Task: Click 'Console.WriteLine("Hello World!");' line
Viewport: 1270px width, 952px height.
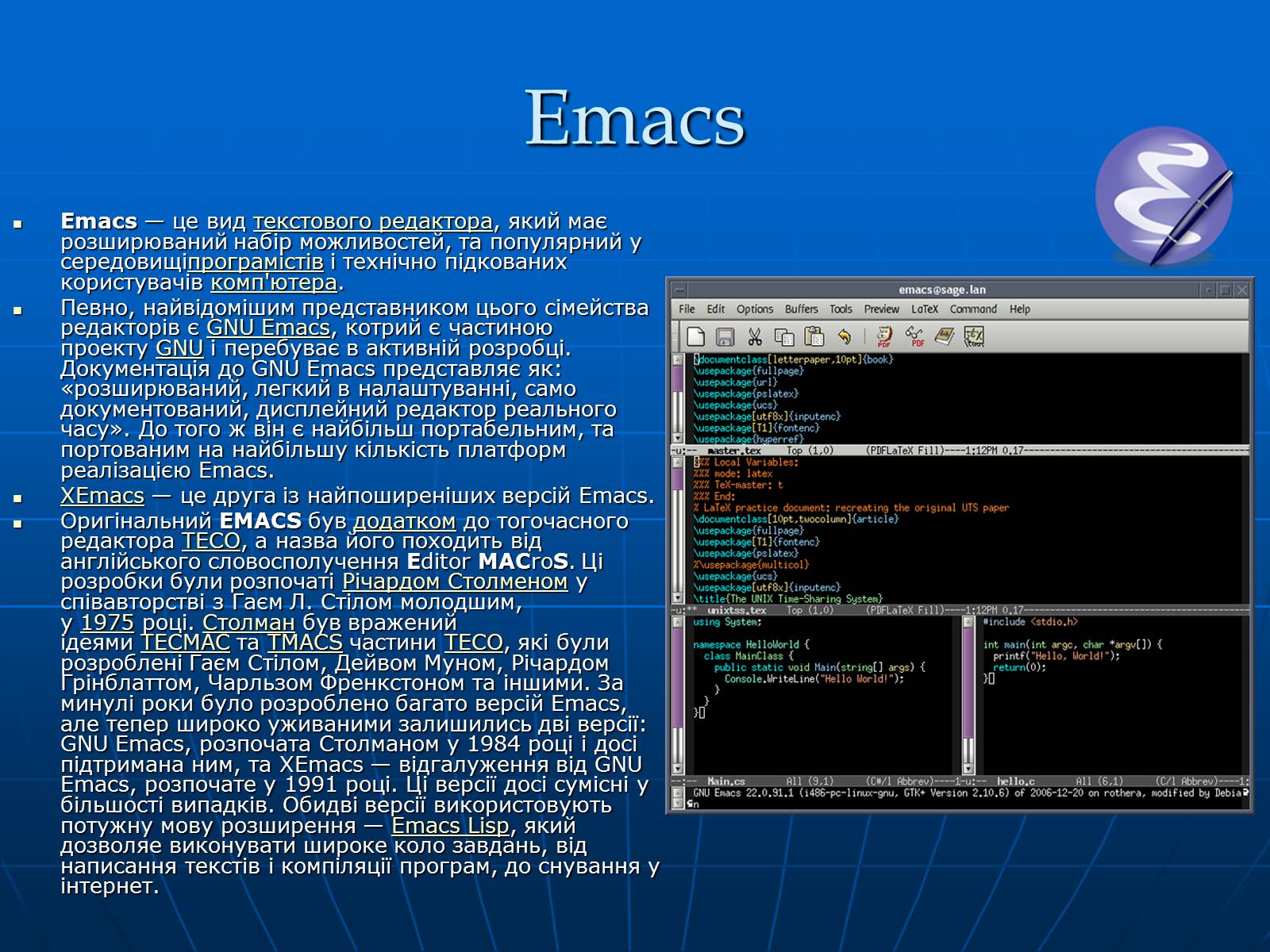Action: pyautogui.click(x=814, y=679)
